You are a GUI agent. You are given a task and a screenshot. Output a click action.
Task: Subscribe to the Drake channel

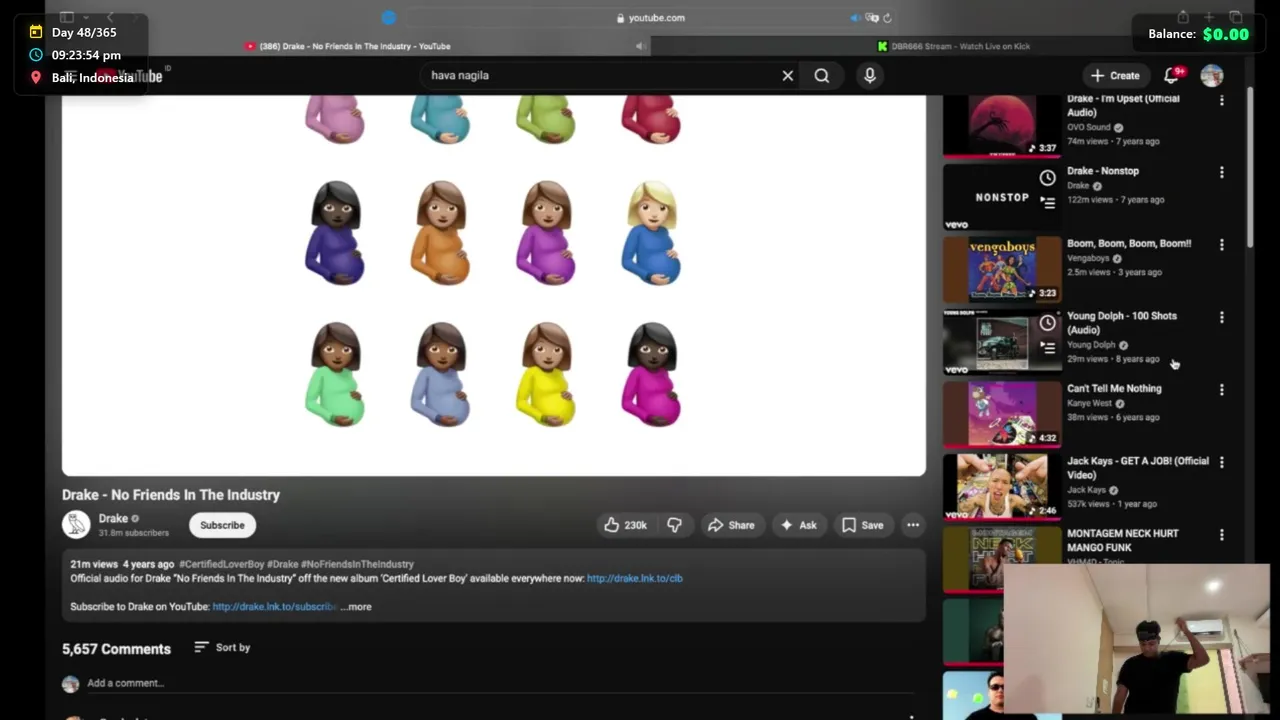click(x=222, y=525)
